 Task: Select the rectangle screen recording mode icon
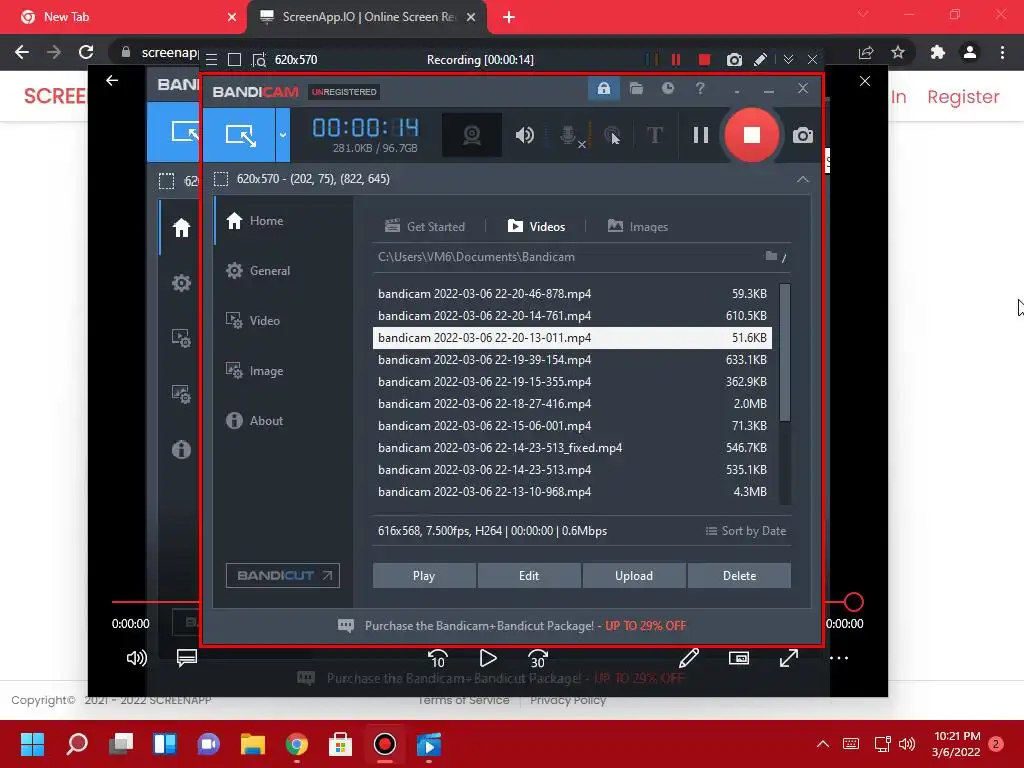tap(240, 135)
